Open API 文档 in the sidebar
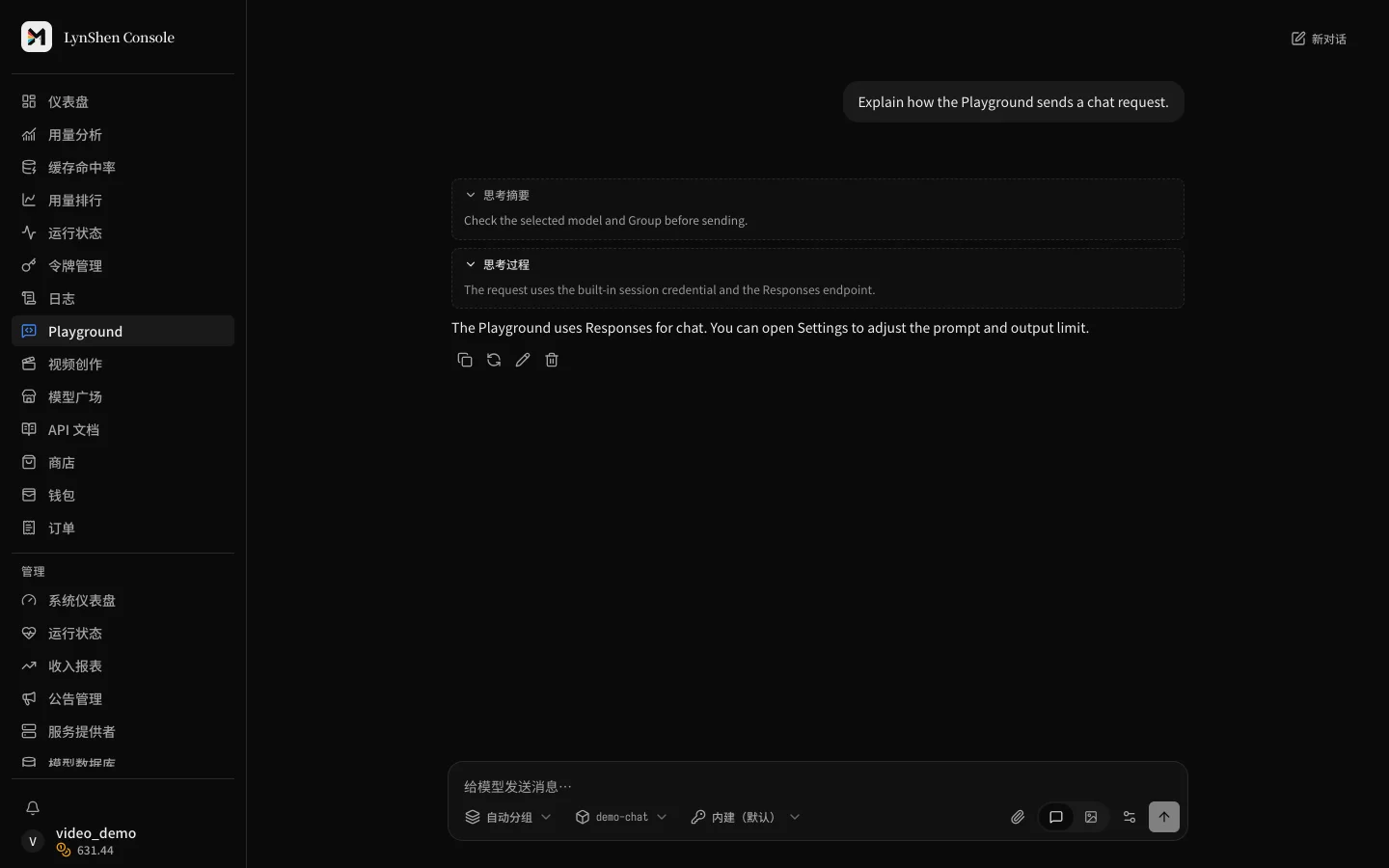 (x=123, y=429)
